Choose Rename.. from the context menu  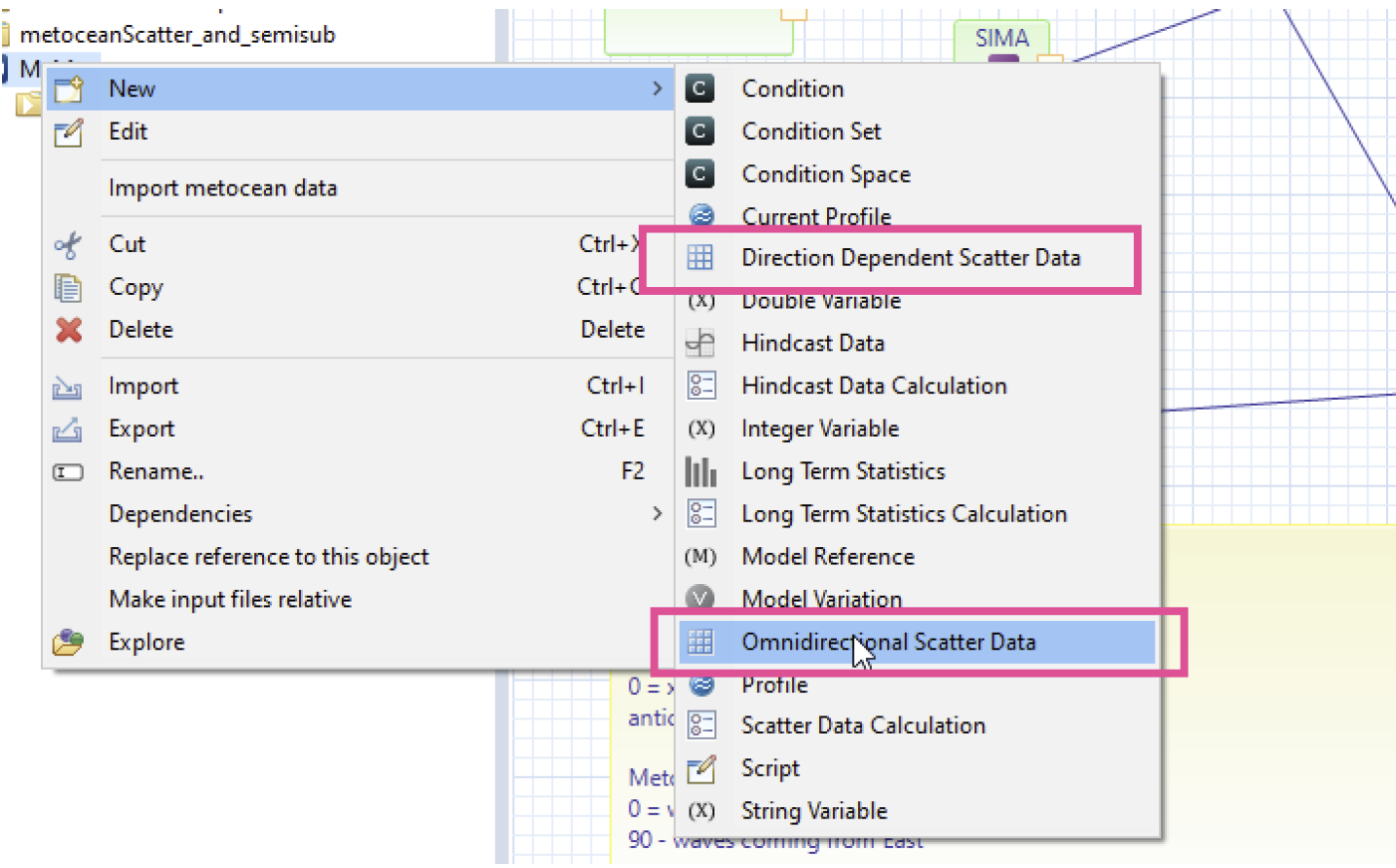[x=156, y=471]
